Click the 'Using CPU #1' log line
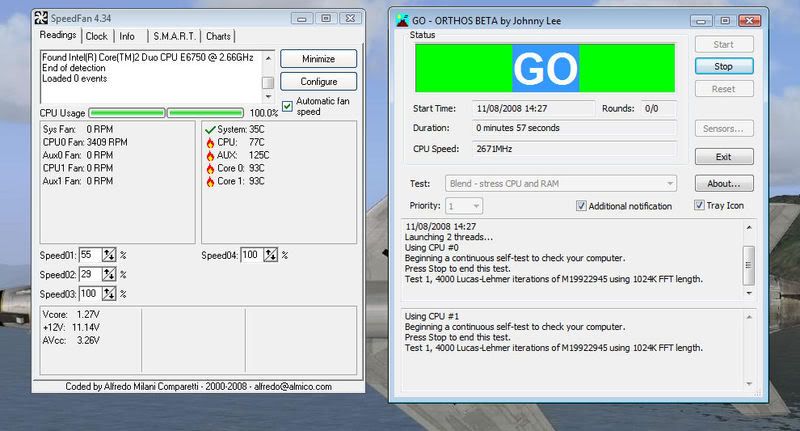Viewport: 800px width, 431px height. click(432, 316)
